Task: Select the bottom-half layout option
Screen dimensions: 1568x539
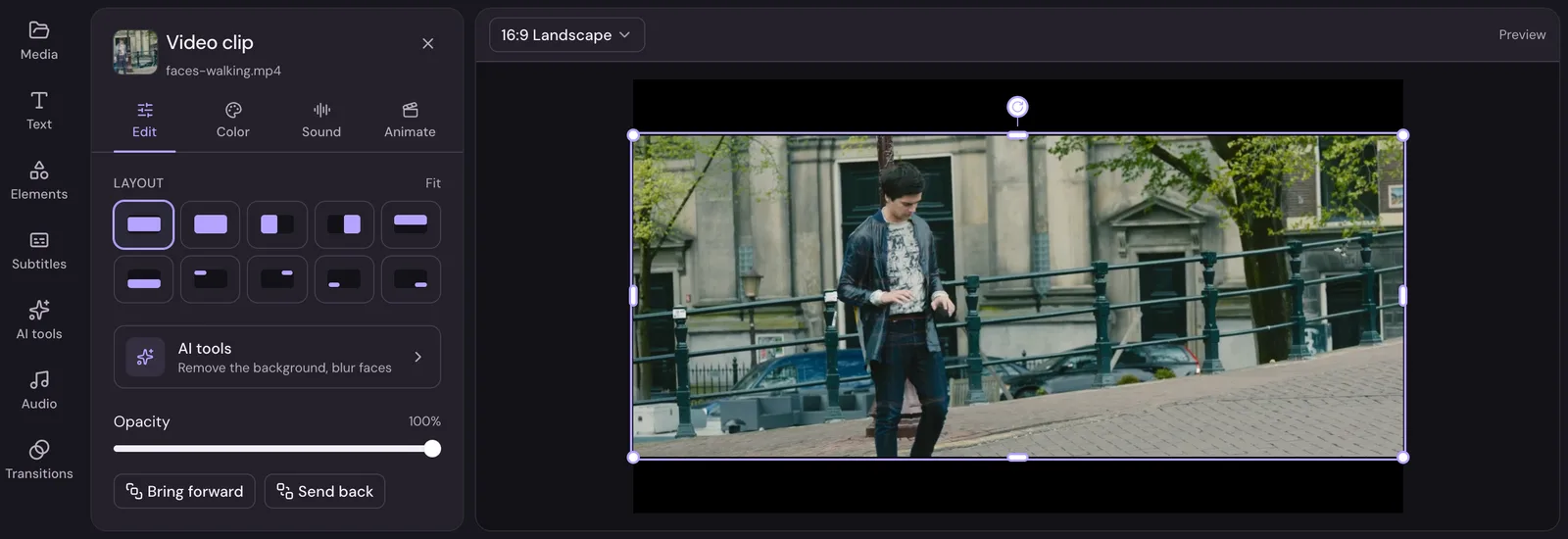Action: pos(144,279)
